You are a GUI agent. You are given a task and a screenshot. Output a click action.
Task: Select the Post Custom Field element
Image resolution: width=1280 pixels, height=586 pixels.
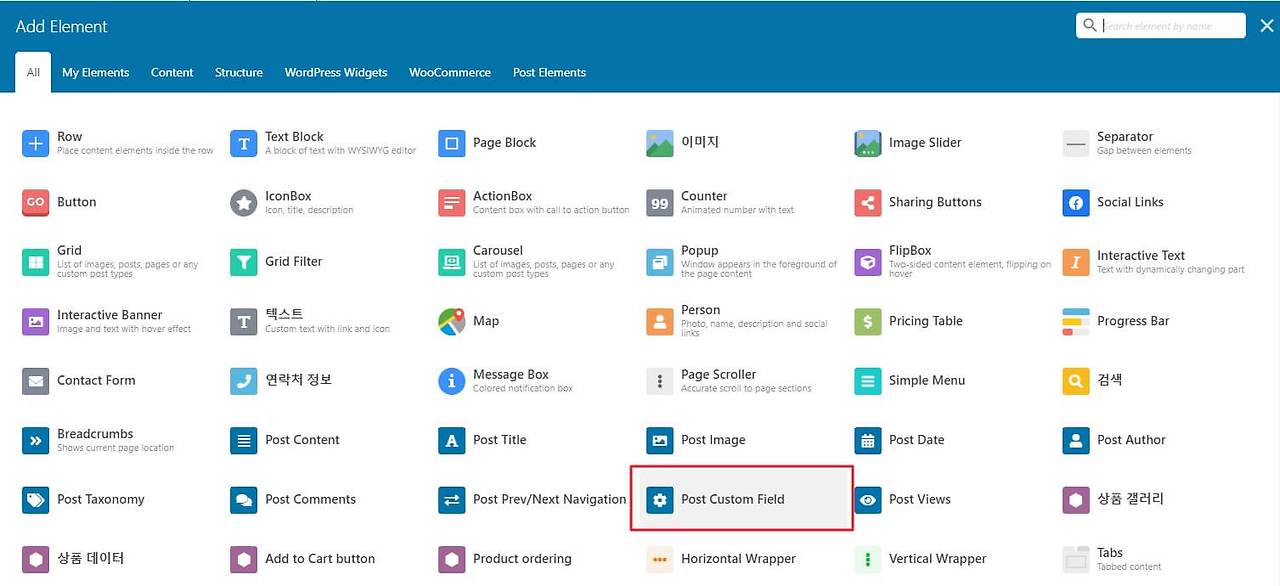tap(742, 499)
